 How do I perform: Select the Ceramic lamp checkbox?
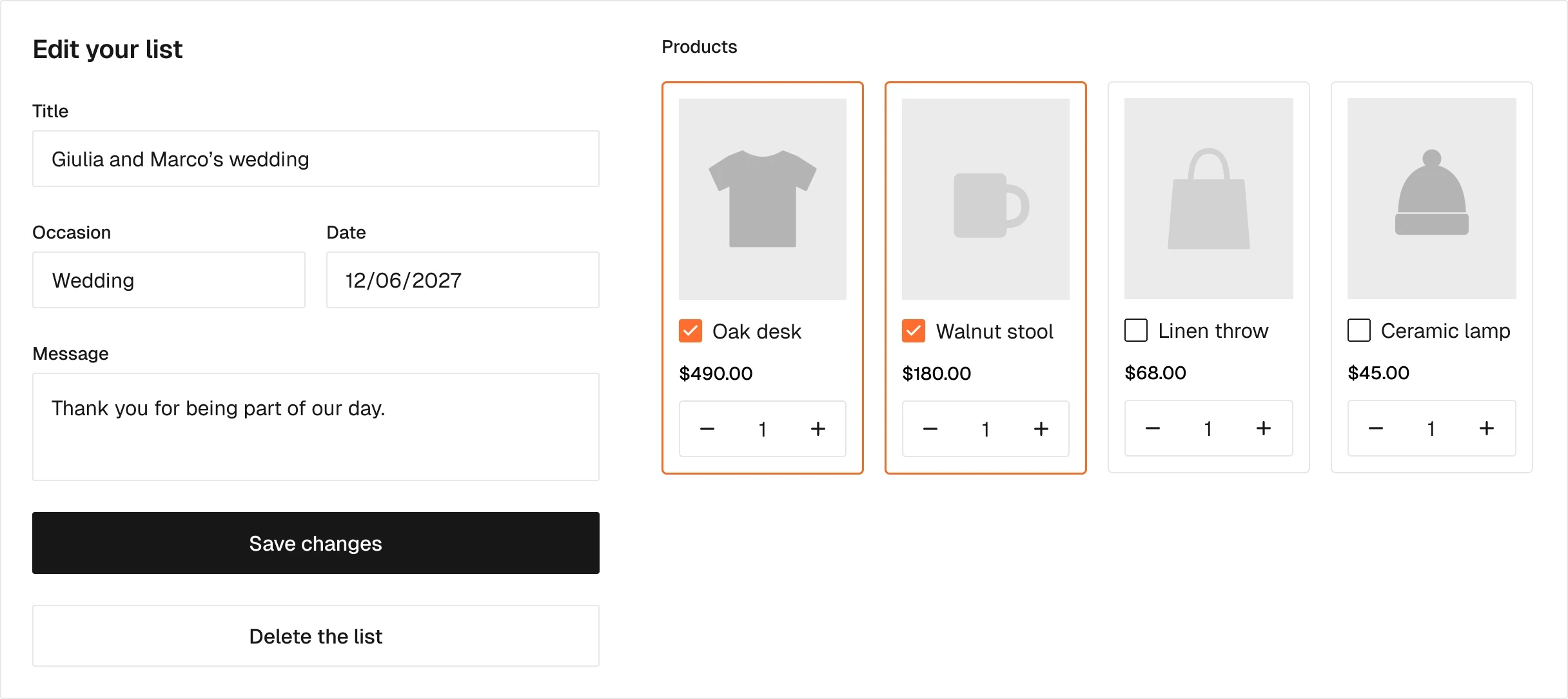coord(1359,330)
